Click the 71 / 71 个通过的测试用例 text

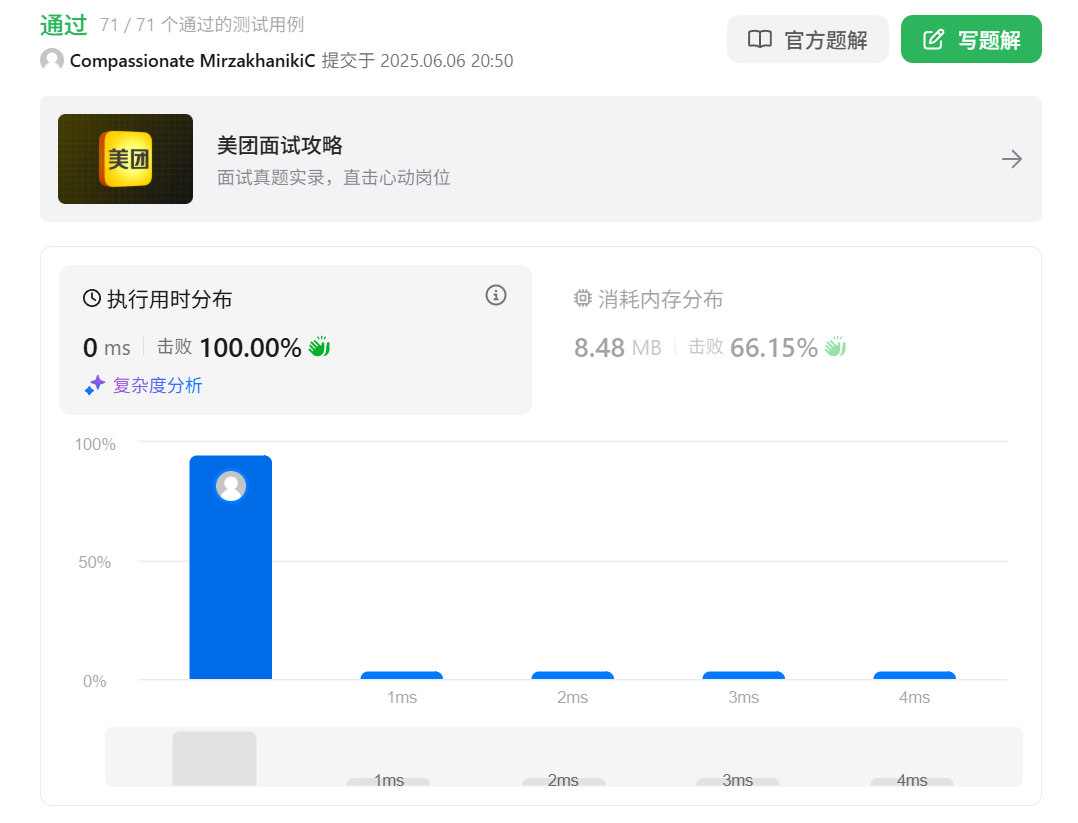pos(201,25)
